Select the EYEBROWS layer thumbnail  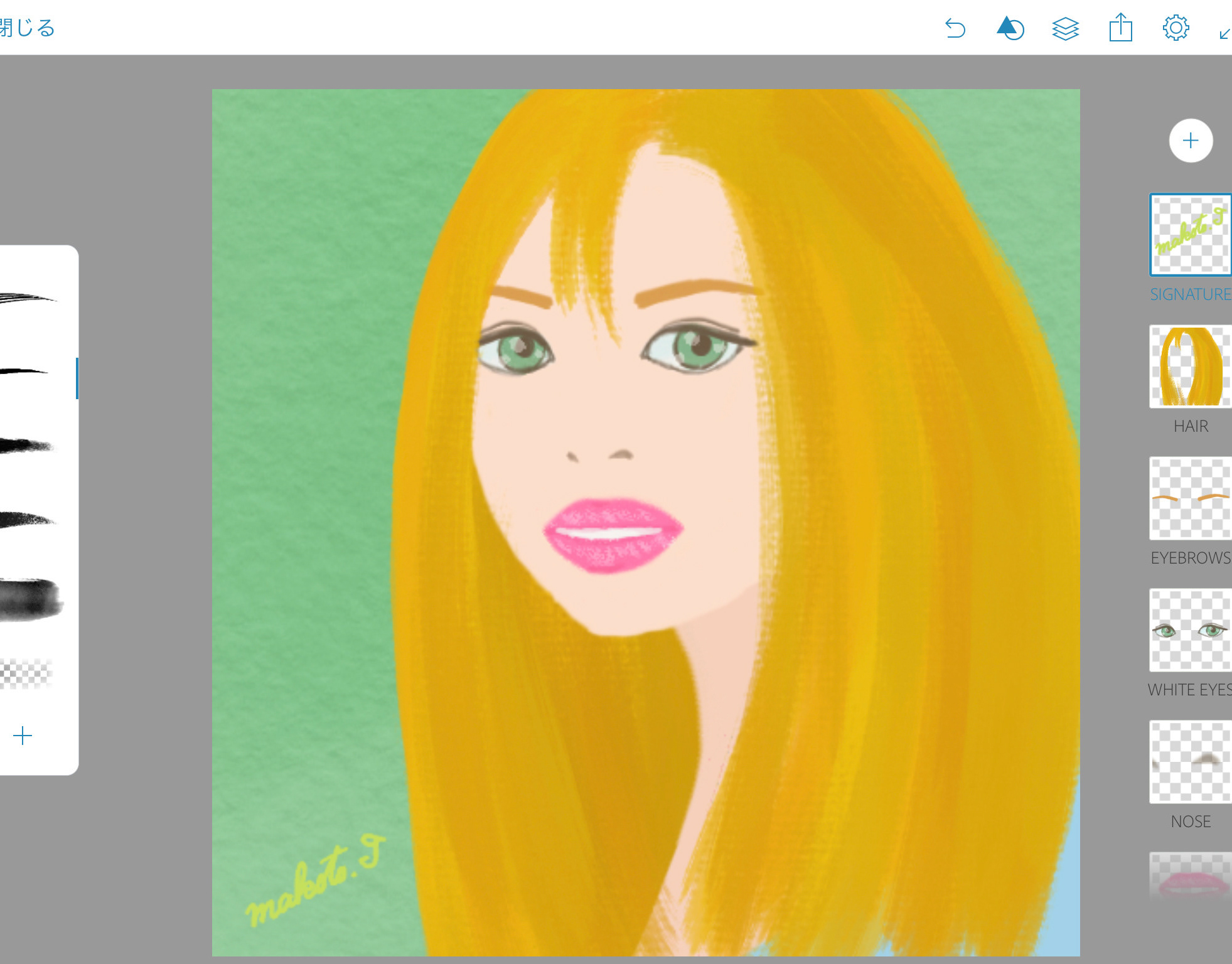1190,498
